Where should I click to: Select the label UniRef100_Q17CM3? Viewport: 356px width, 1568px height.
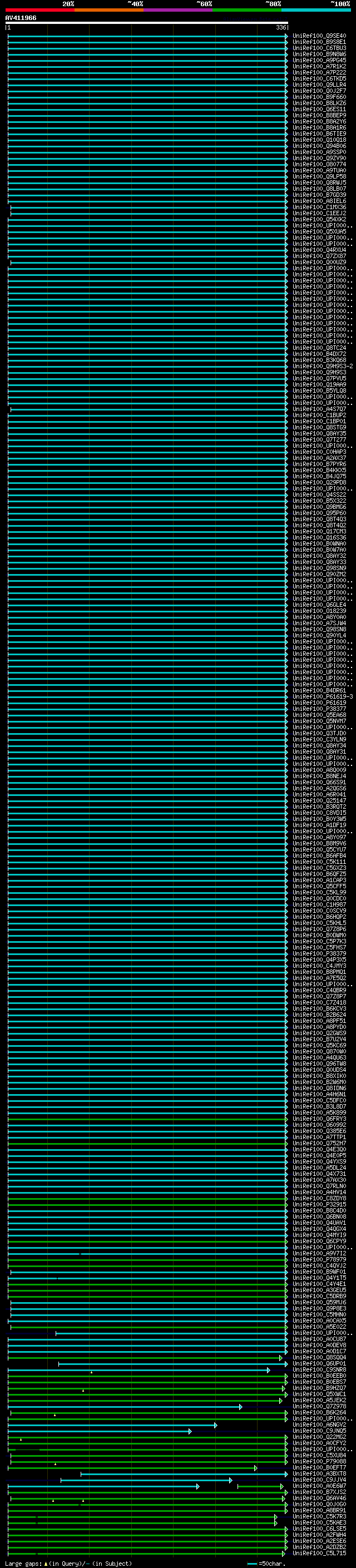tap(319, 531)
